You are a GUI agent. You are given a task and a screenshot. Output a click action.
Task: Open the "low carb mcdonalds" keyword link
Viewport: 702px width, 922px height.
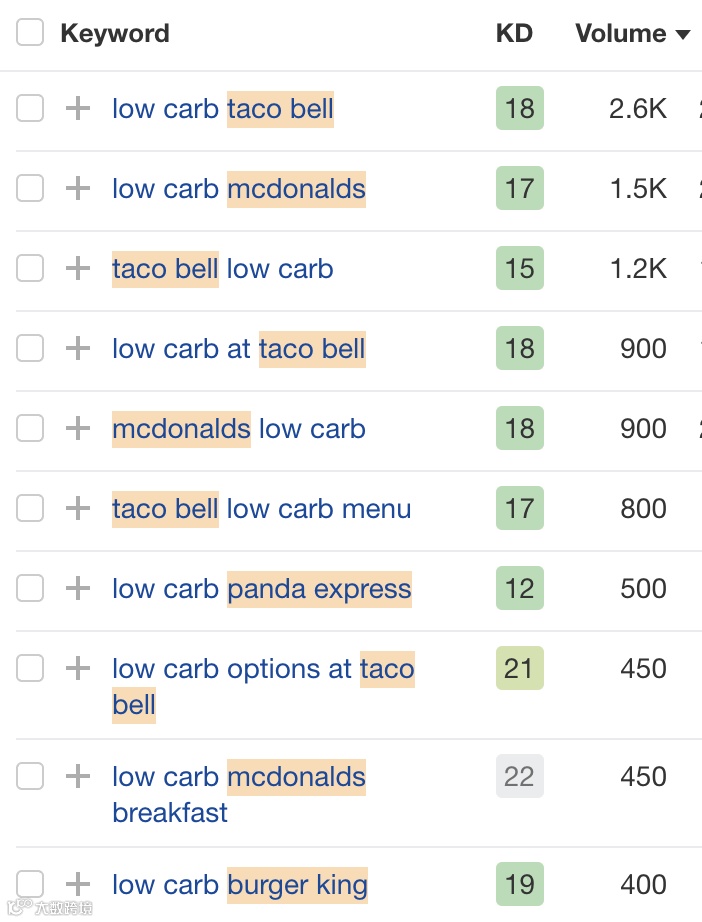239,188
